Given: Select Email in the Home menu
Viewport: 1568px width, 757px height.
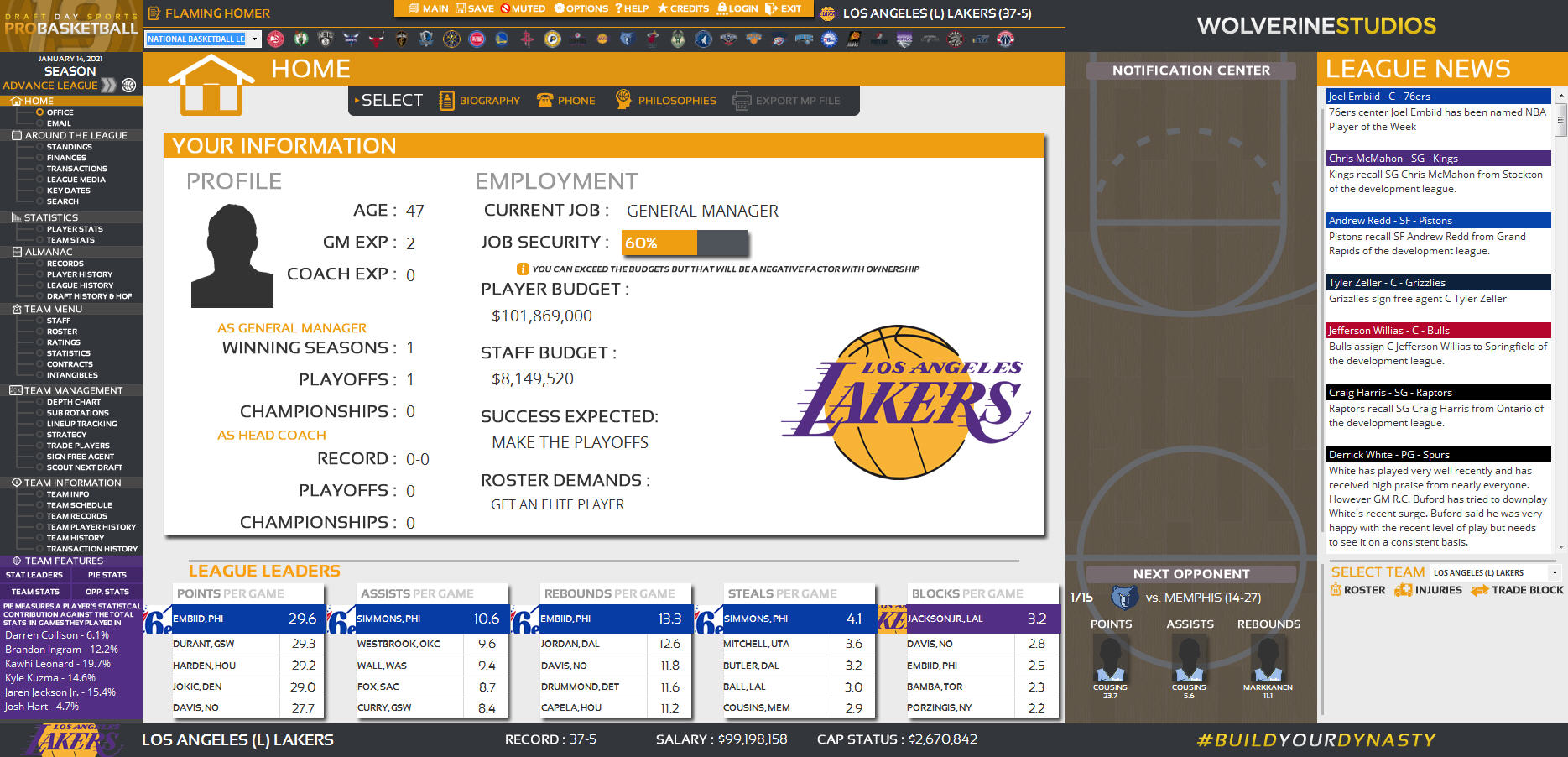Looking at the screenshot, I should pyautogui.click(x=59, y=123).
